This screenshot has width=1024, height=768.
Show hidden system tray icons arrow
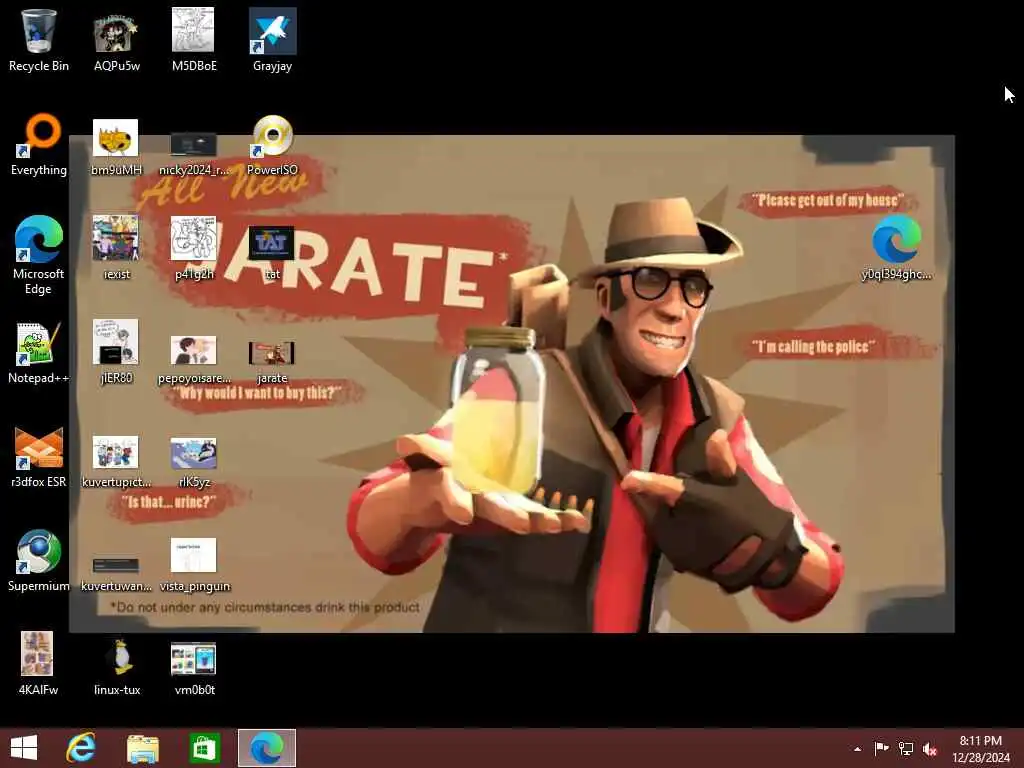coord(857,749)
